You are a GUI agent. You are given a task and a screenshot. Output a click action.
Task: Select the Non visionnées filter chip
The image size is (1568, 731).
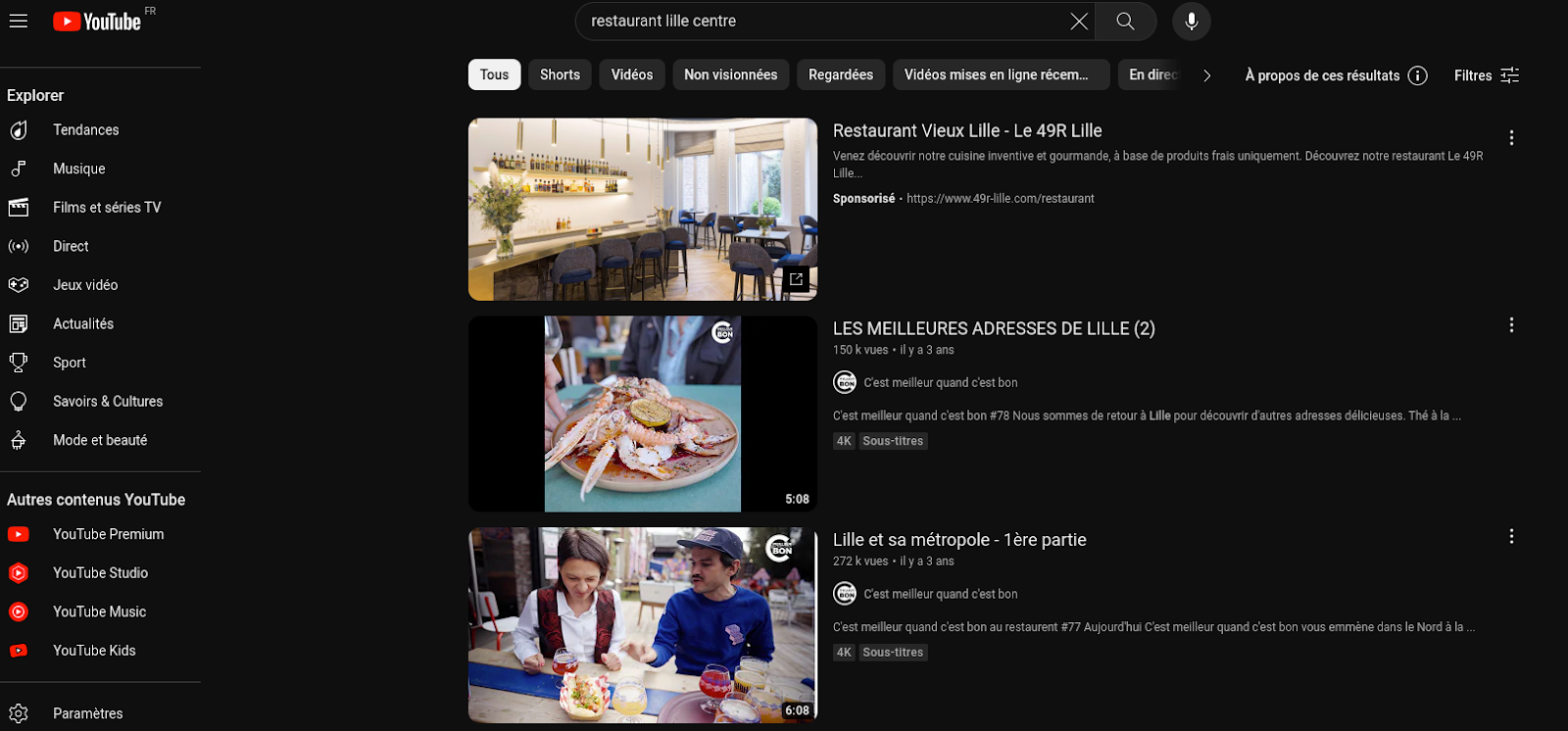click(x=731, y=74)
